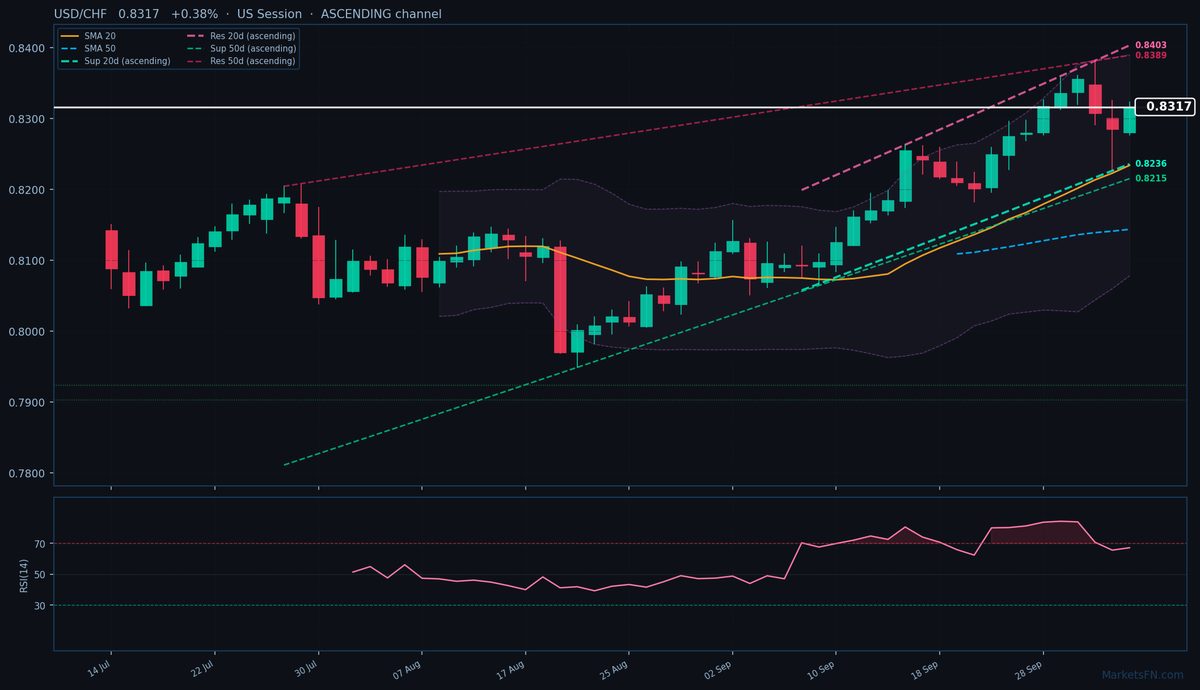The height and width of the screenshot is (690, 1200).
Task: Click the 07 Aug date label
Action: click(407, 669)
